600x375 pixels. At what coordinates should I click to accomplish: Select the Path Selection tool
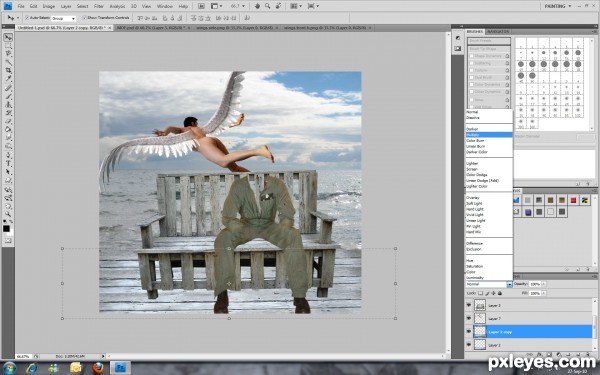pyautogui.click(x=8, y=172)
